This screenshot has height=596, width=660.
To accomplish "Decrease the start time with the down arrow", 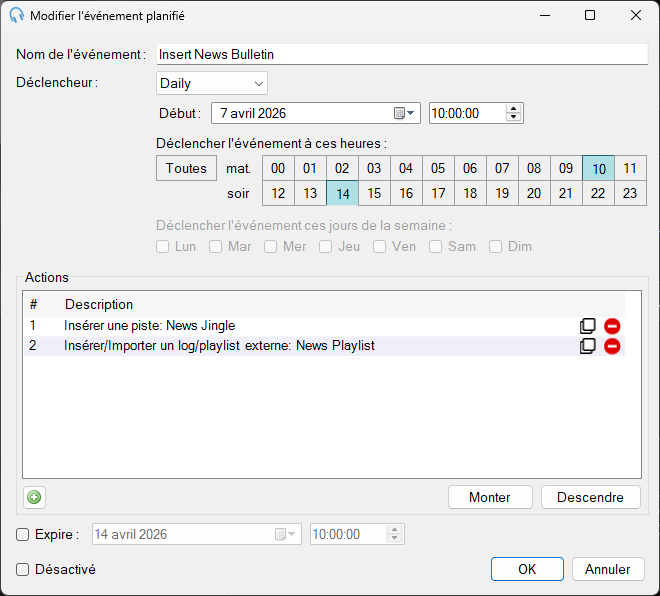I will (513, 117).
